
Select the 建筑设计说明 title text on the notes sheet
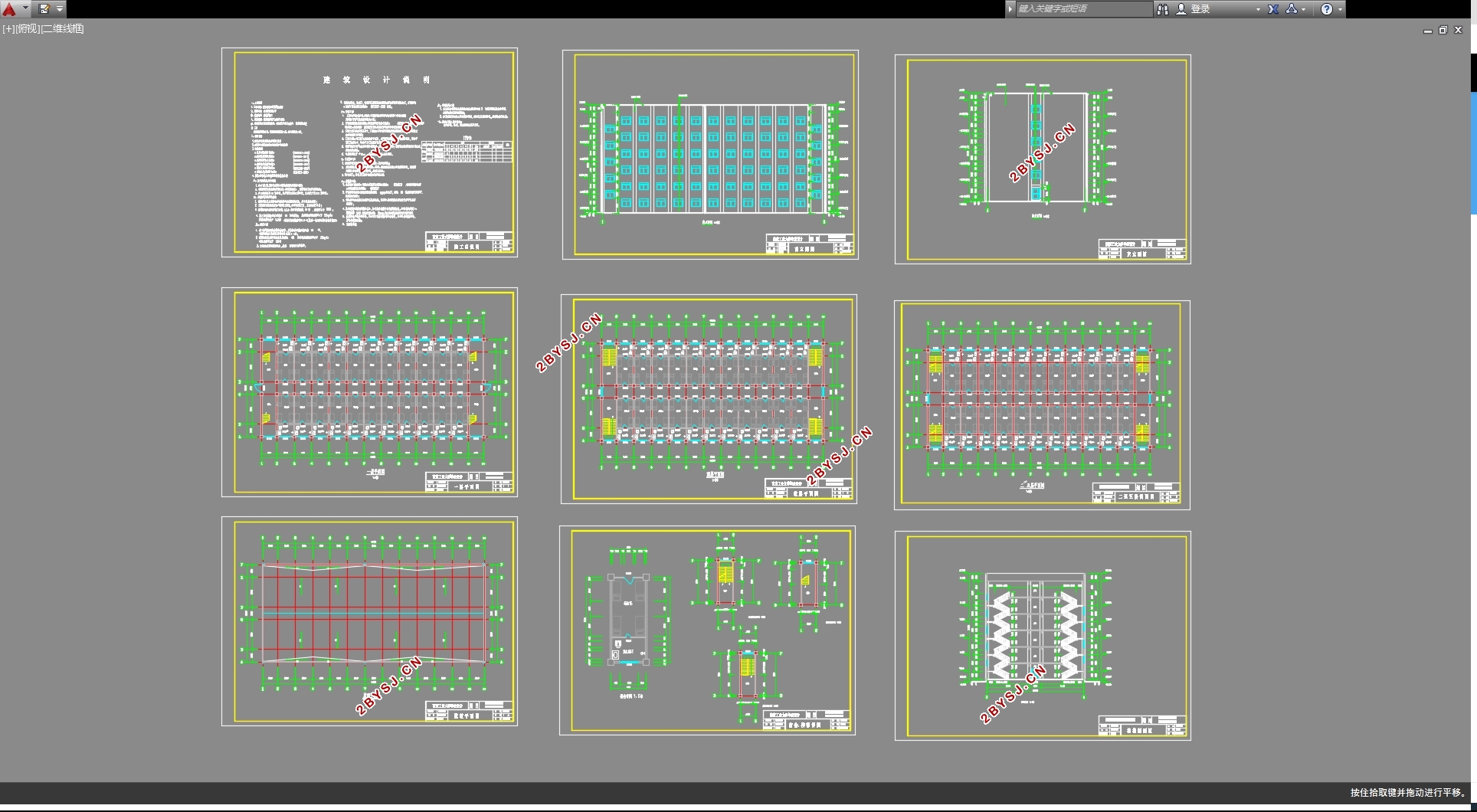376,80
